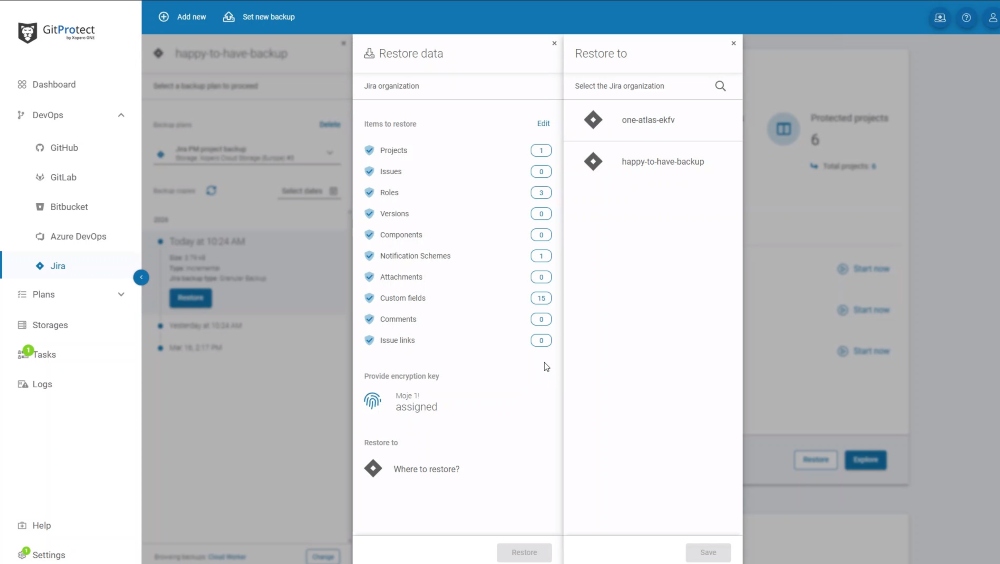Uncheck the Components item
The height and width of the screenshot is (564, 1000).
[x=369, y=234]
